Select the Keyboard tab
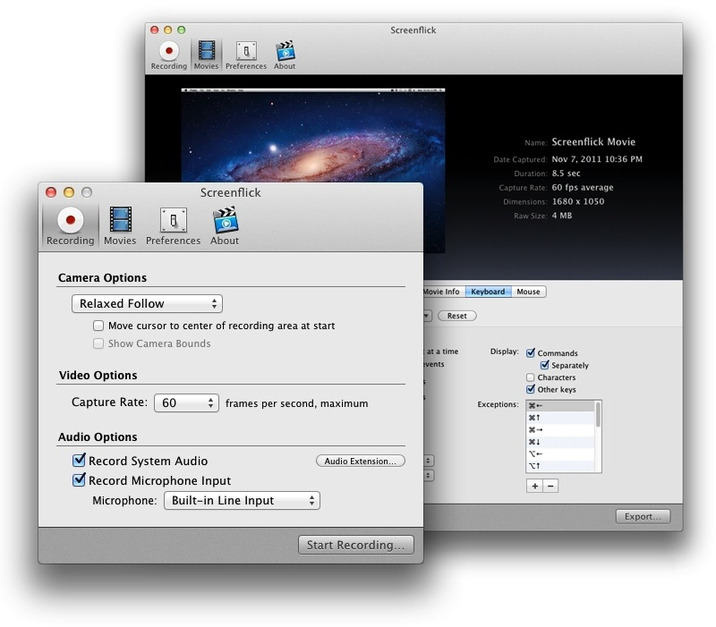716x627 pixels. (488, 292)
